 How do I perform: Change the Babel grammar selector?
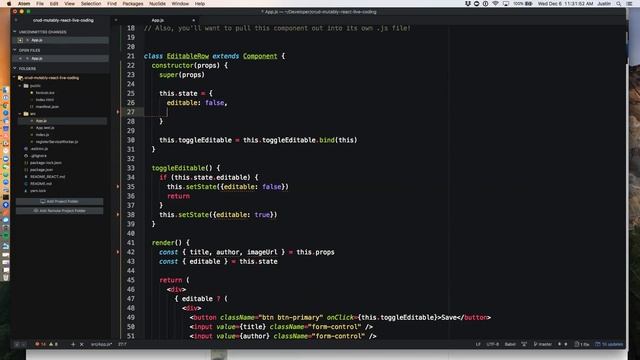point(510,344)
